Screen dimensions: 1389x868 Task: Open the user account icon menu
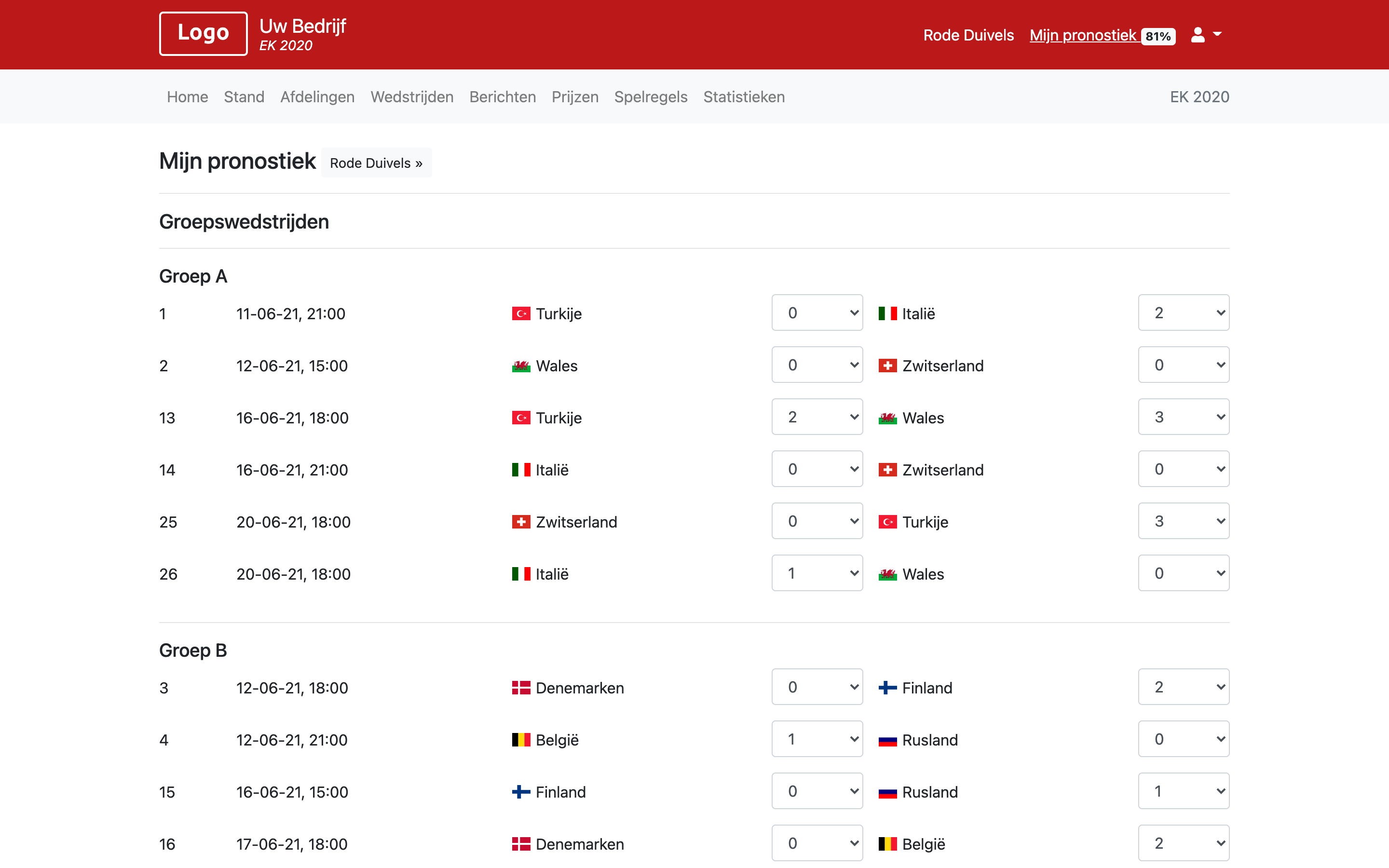pos(1207,35)
